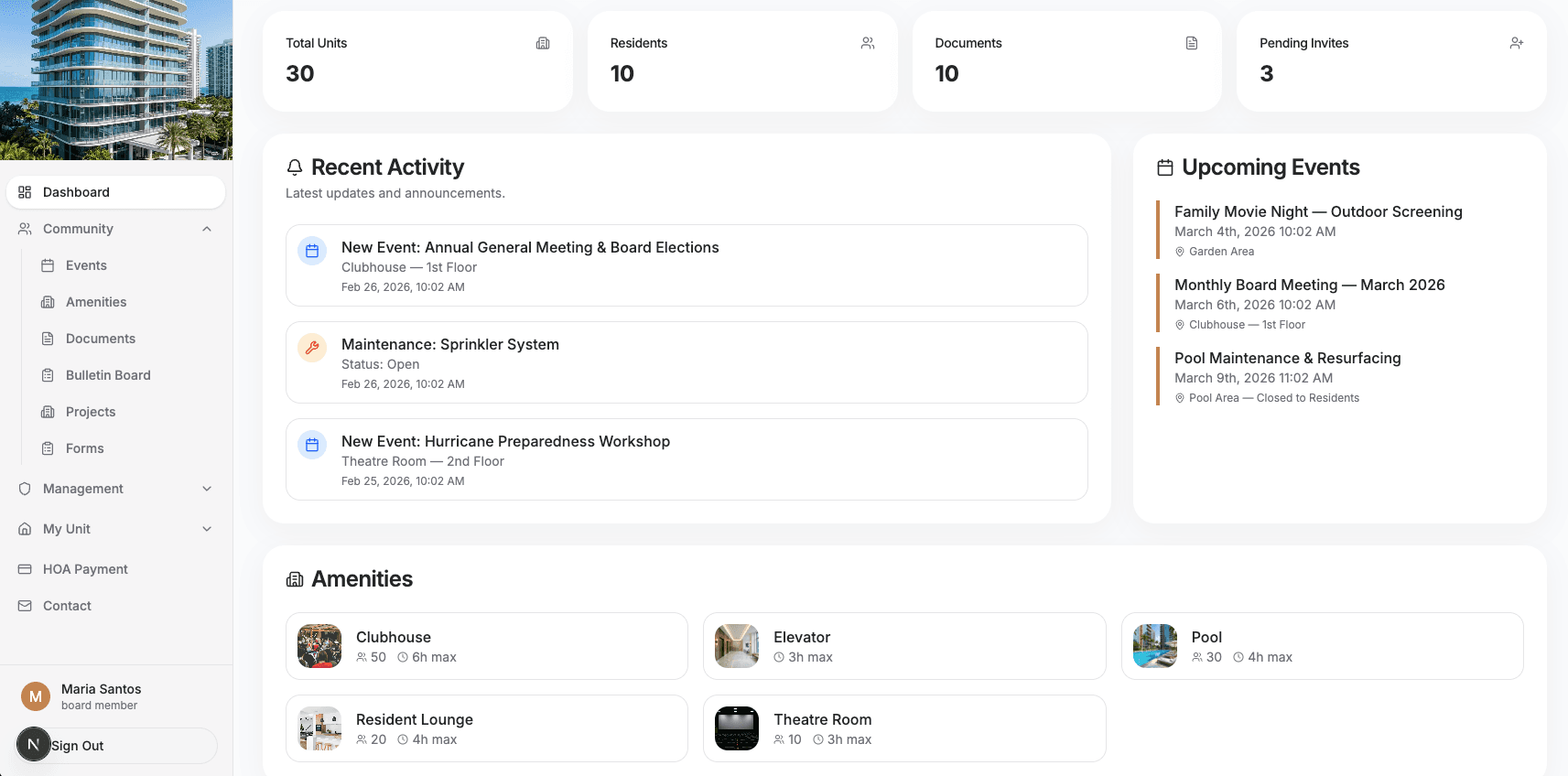The image size is (1568, 776).
Task: Click the Amenities section heading icon
Action: (x=295, y=579)
